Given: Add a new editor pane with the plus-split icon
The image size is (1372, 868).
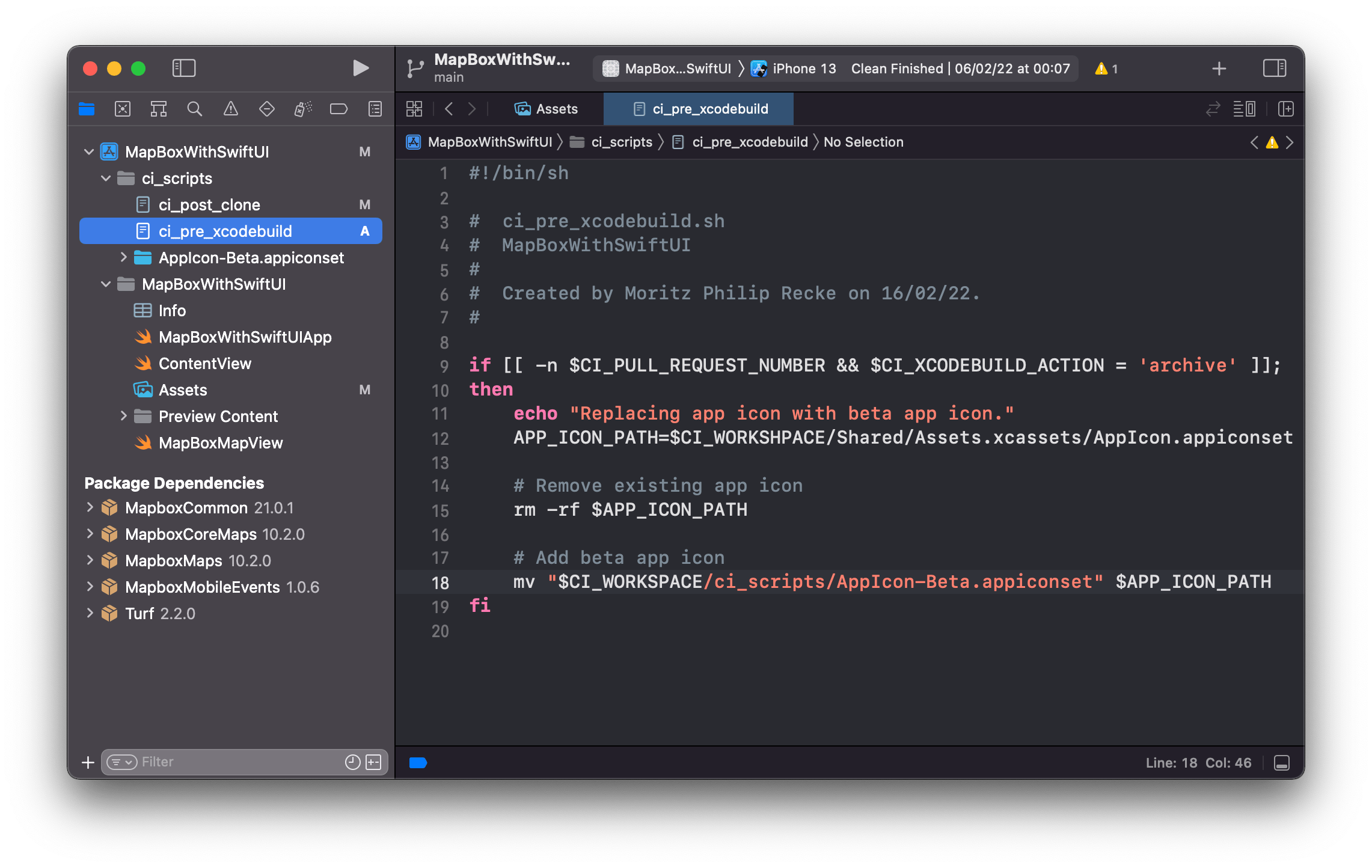Looking at the screenshot, I should (1287, 109).
